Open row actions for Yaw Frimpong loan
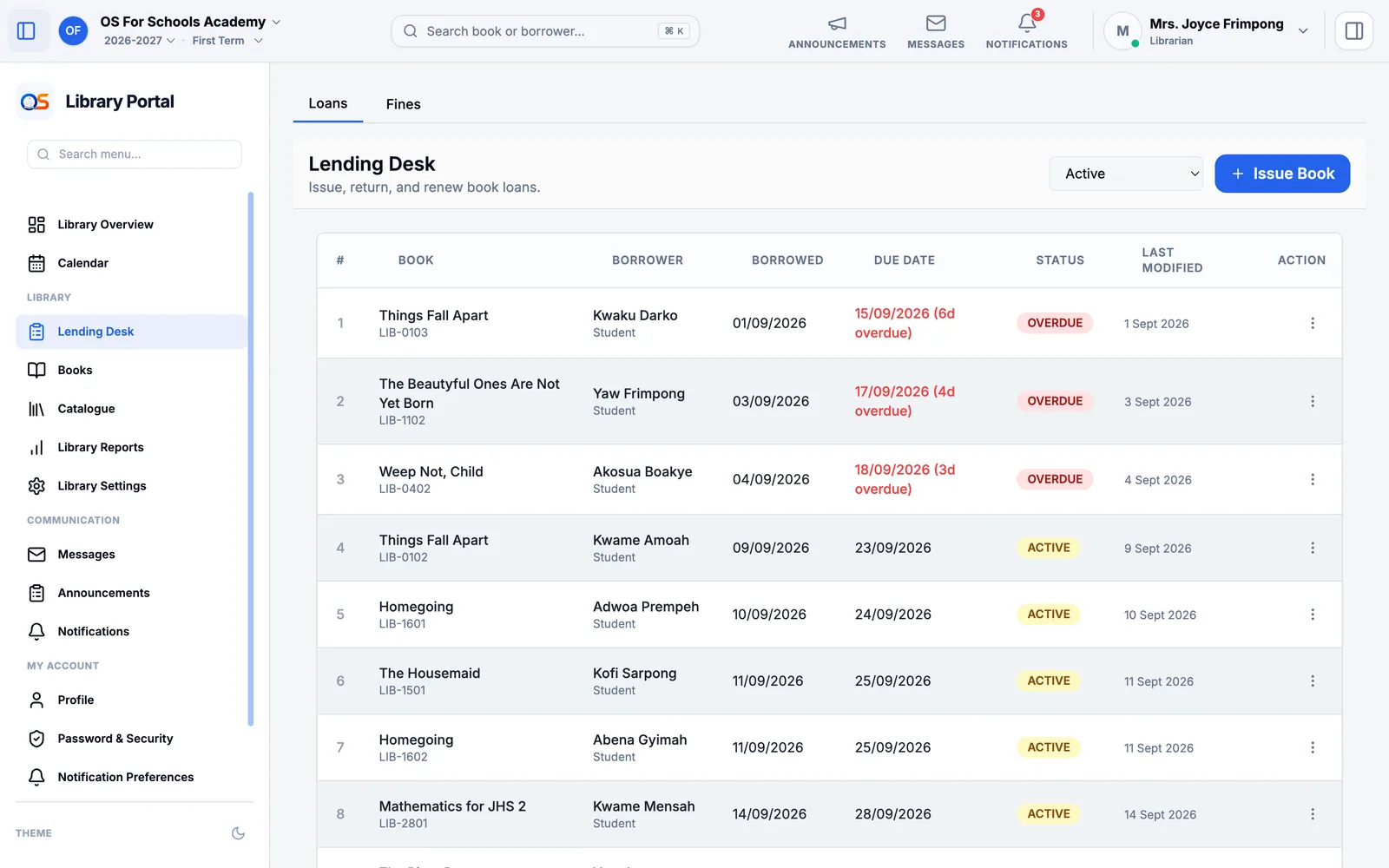Image resolution: width=1389 pixels, height=868 pixels. click(x=1312, y=401)
